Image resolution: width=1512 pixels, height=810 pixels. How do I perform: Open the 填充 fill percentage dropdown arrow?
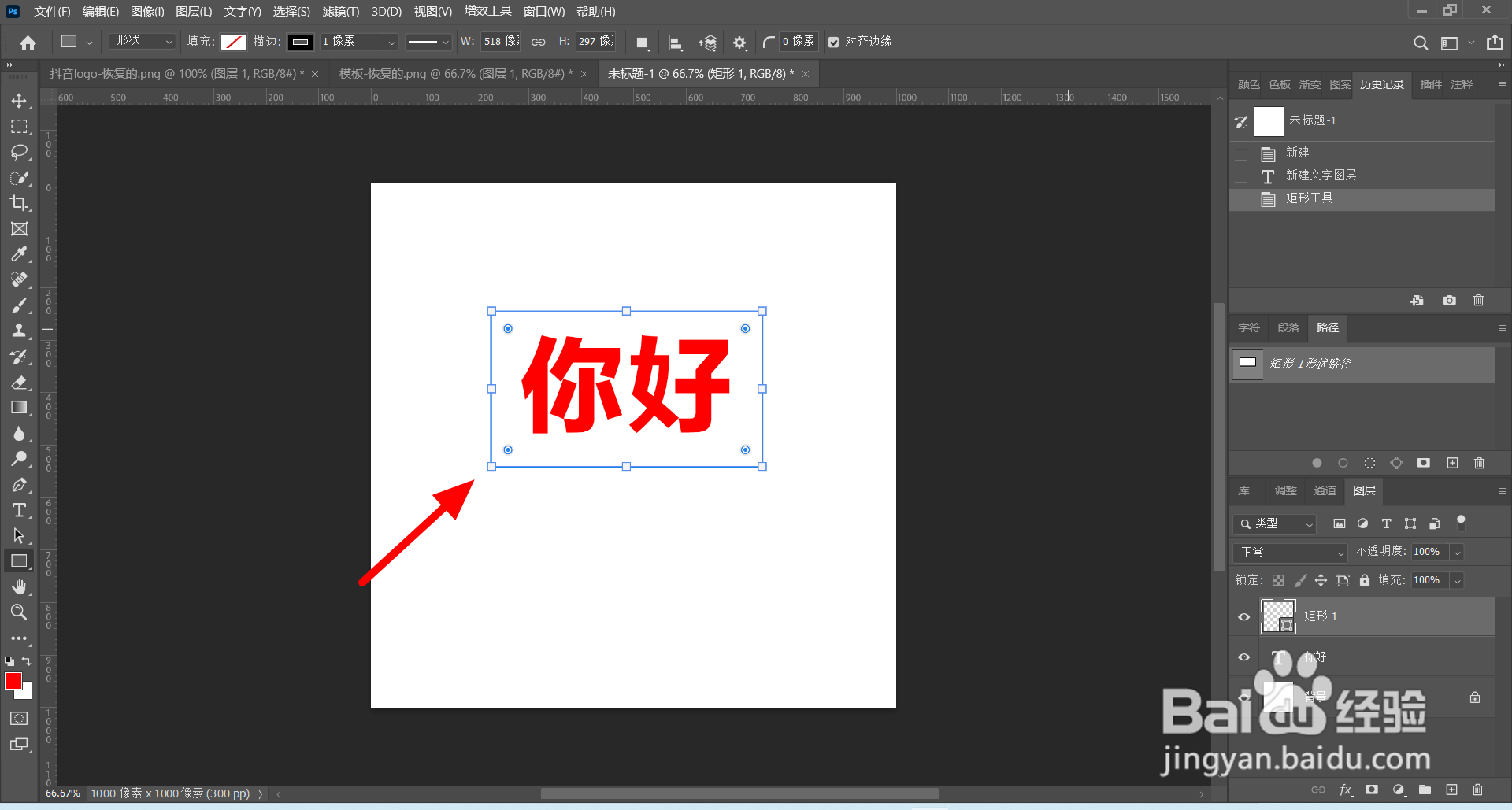[1457, 581]
